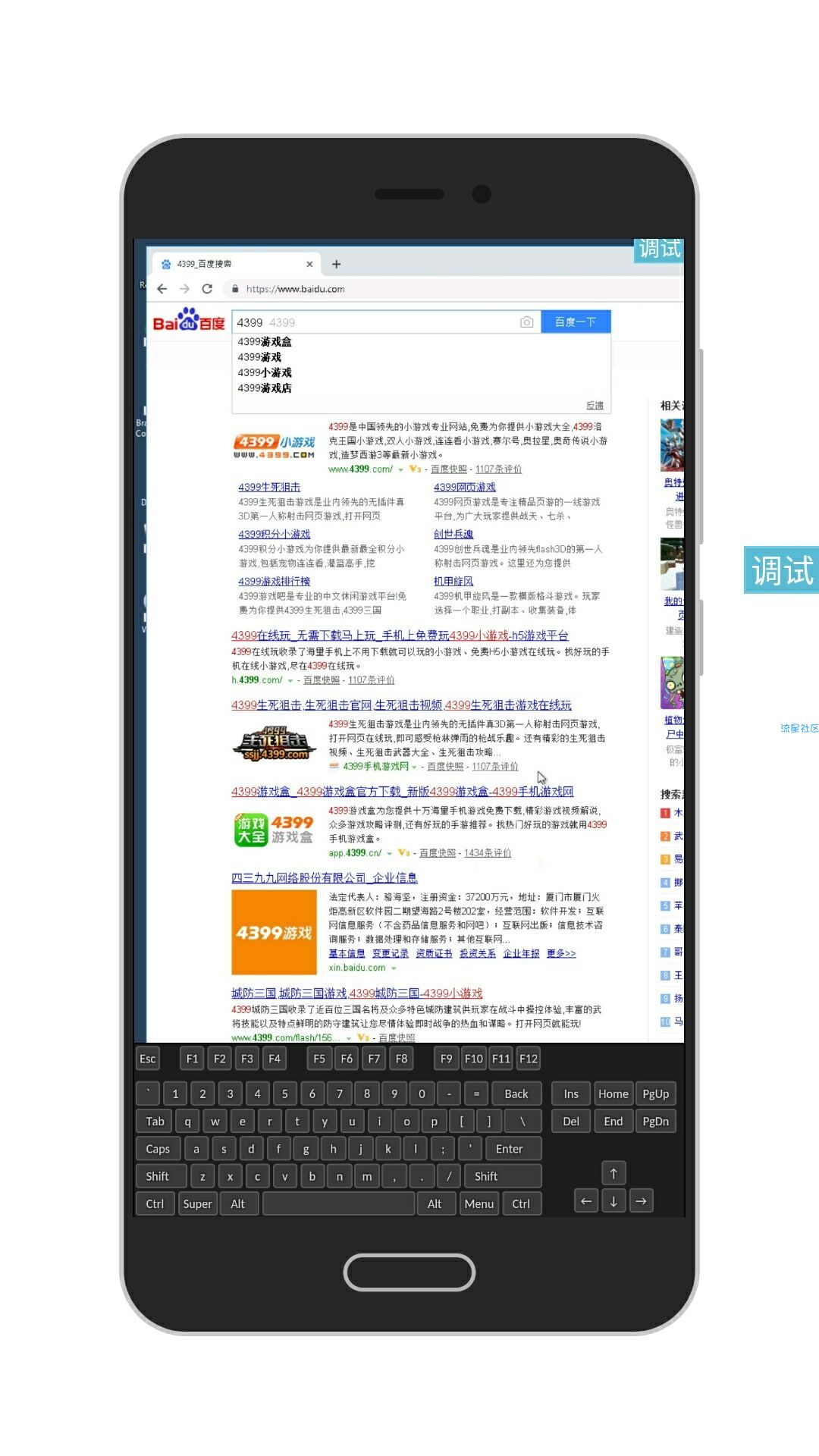819x1456 pixels.
Task: Click the 更多>> company link
Action: tap(561, 954)
